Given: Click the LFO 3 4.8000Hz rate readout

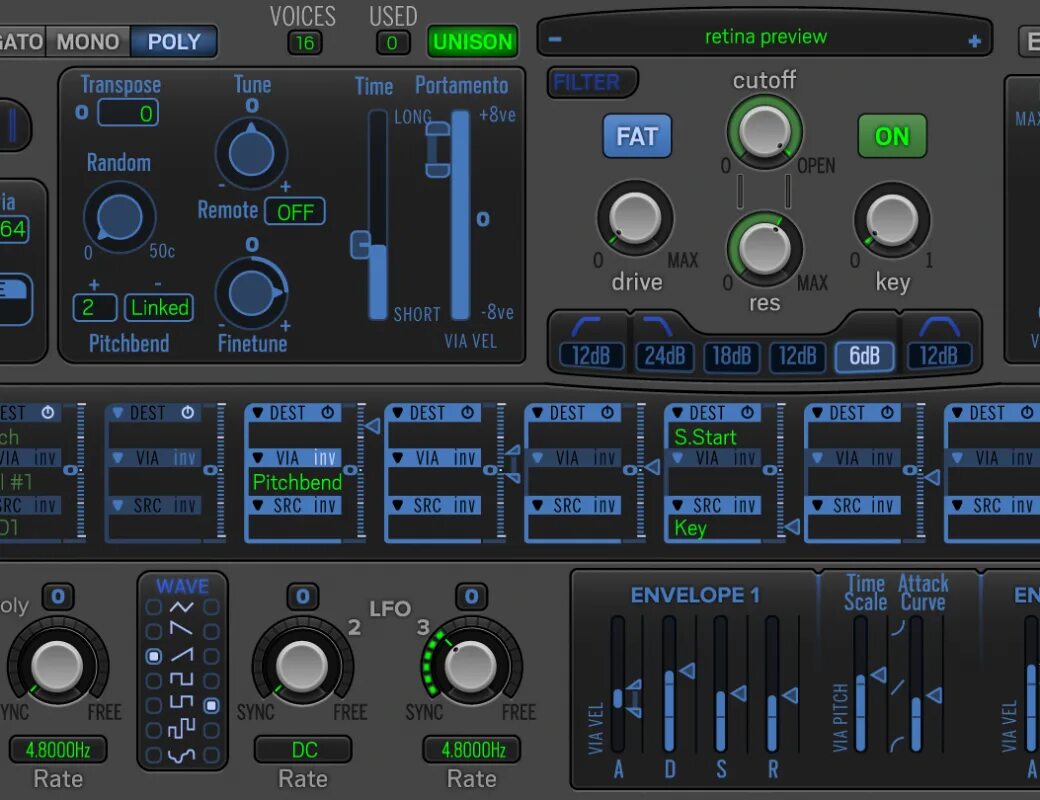Looking at the screenshot, I should (472, 750).
